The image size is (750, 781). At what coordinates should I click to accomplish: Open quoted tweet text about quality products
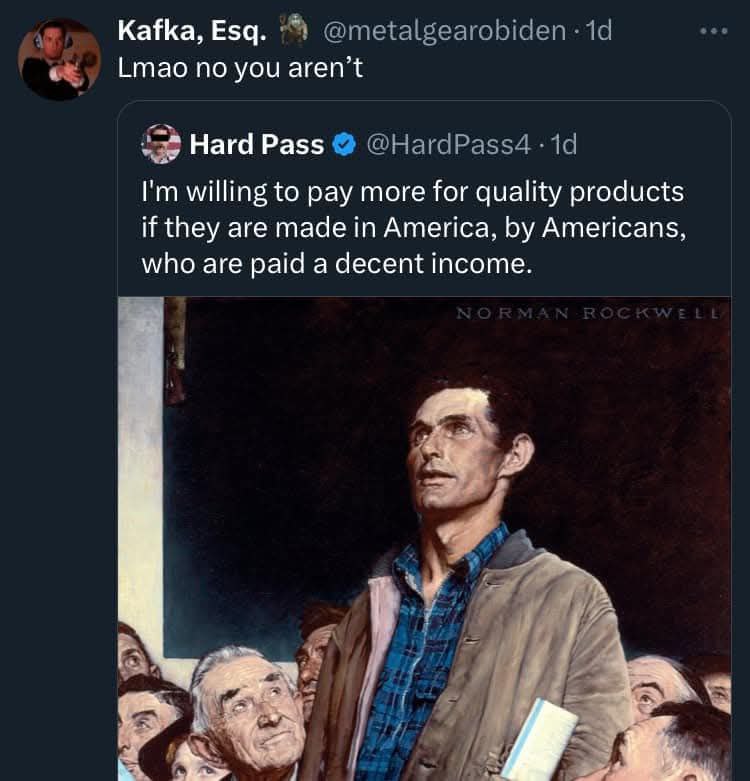point(413,227)
